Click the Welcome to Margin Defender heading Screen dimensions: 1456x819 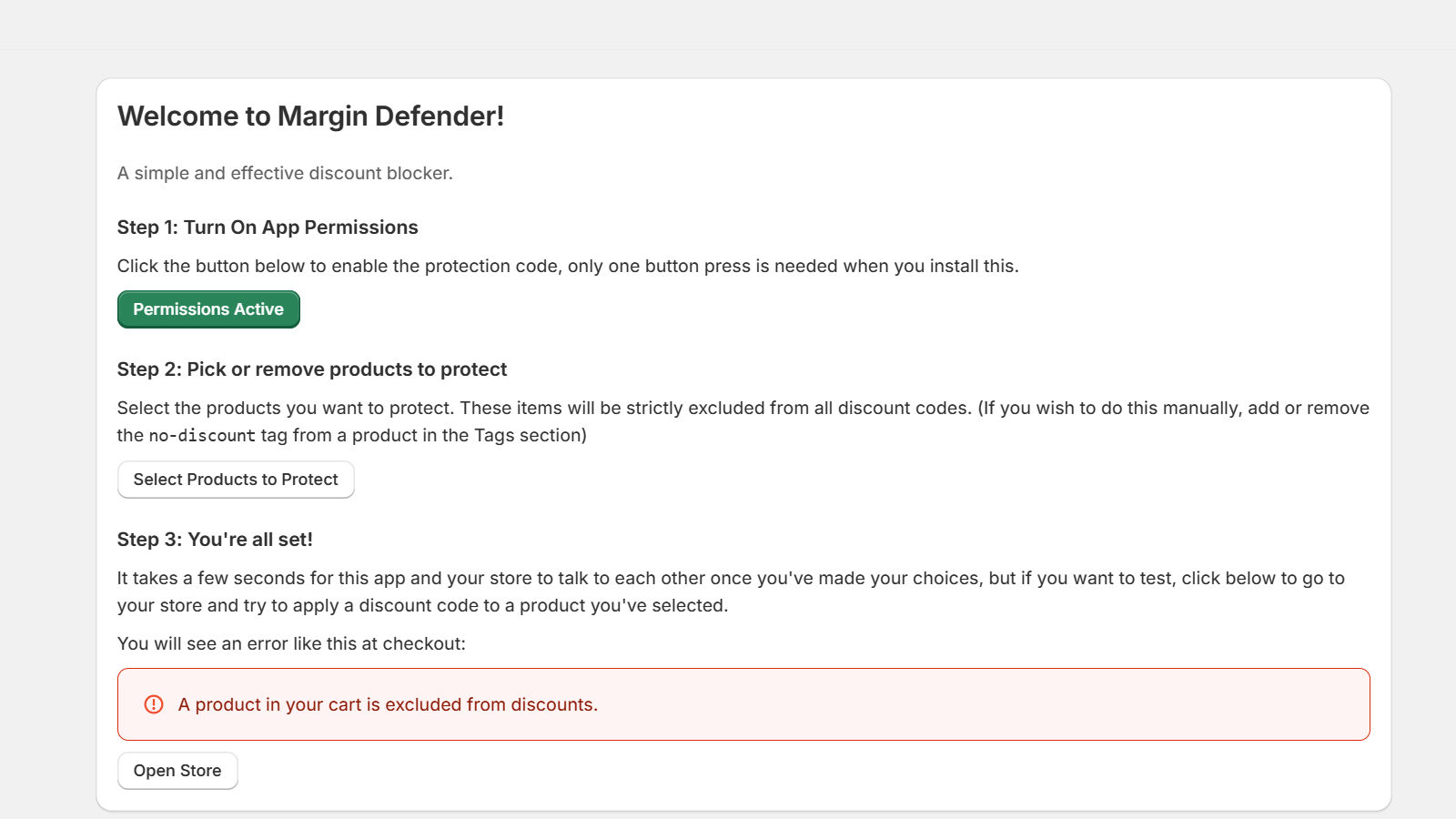[311, 116]
